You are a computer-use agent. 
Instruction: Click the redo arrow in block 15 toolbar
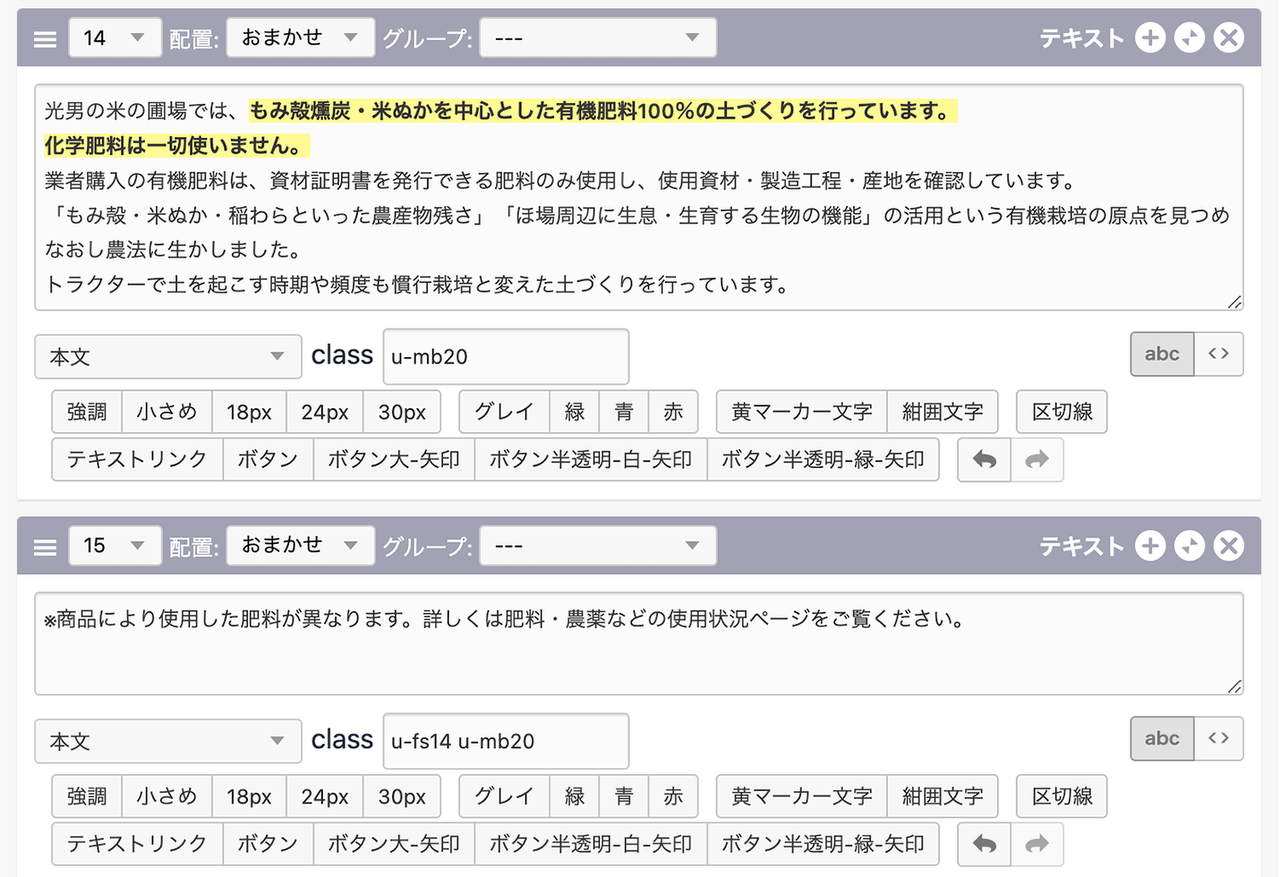pyautogui.click(x=1037, y=844)
